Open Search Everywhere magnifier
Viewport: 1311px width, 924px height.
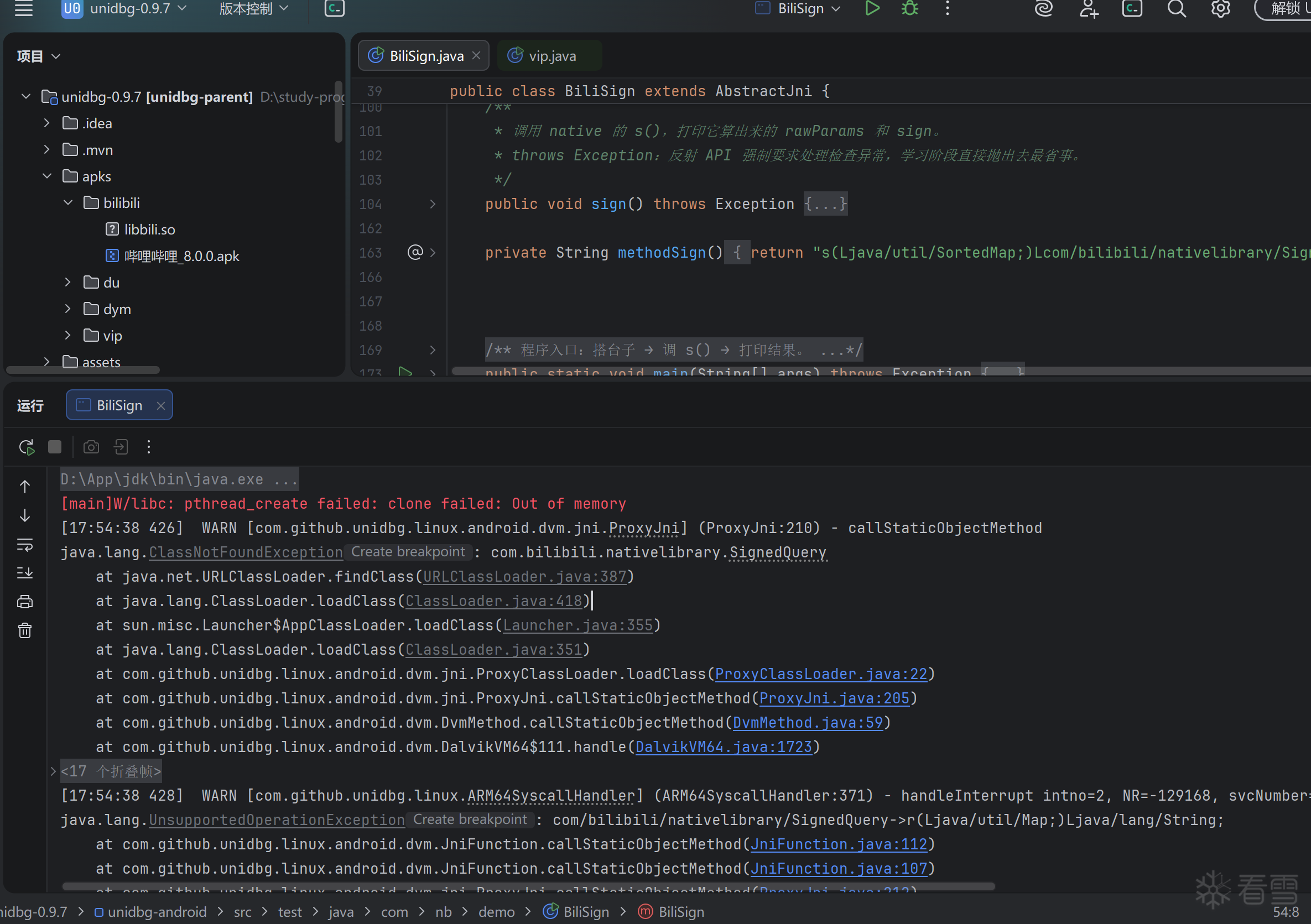tap(1176, 8)
